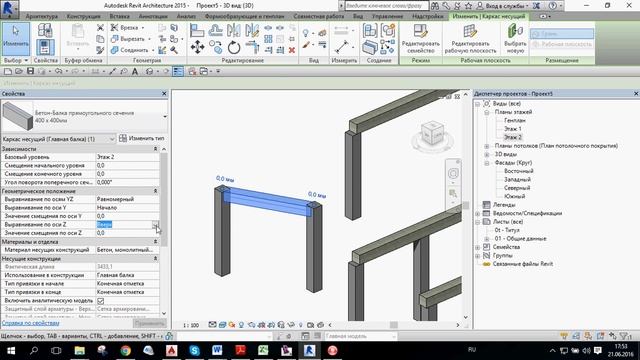
Task: Click the Open folder quick access icon
Action: pyautogui.click(x=19, y=71)
